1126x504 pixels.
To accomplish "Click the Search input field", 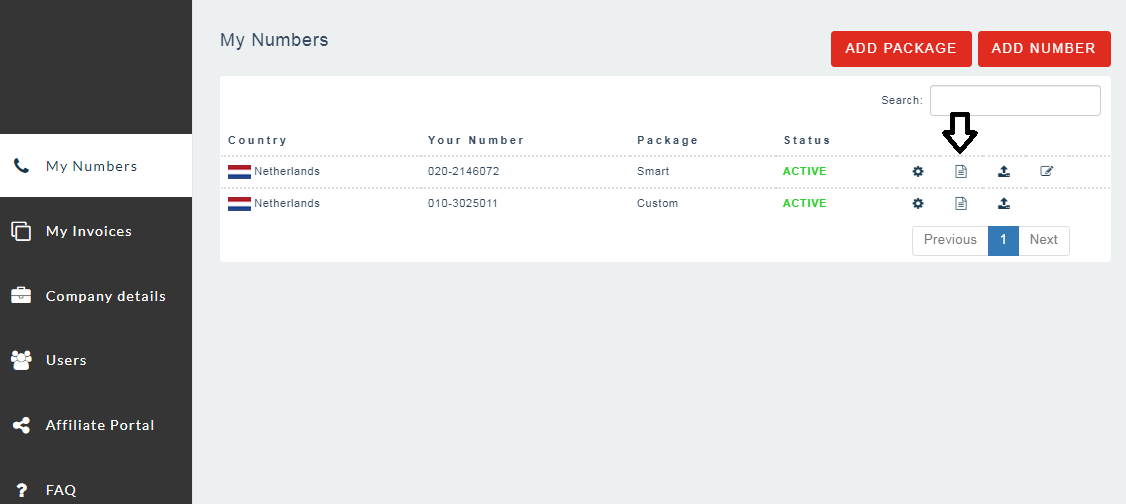I will coord(1015,100).
